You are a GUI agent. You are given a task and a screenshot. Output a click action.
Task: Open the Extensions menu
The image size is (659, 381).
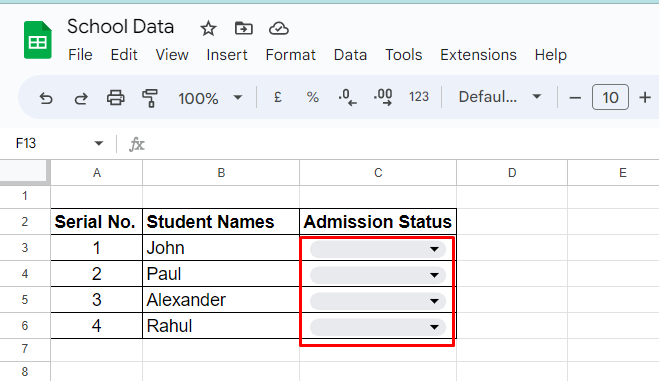click(x=478, y=55)
